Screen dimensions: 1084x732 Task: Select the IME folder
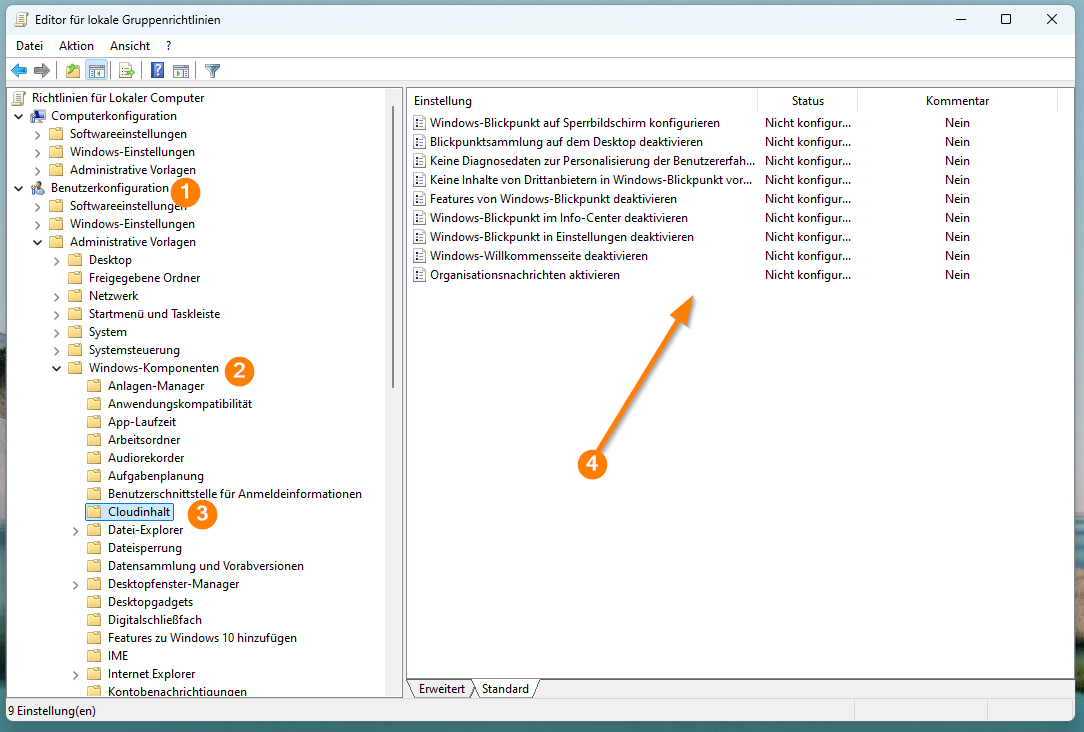coord(118,655)
